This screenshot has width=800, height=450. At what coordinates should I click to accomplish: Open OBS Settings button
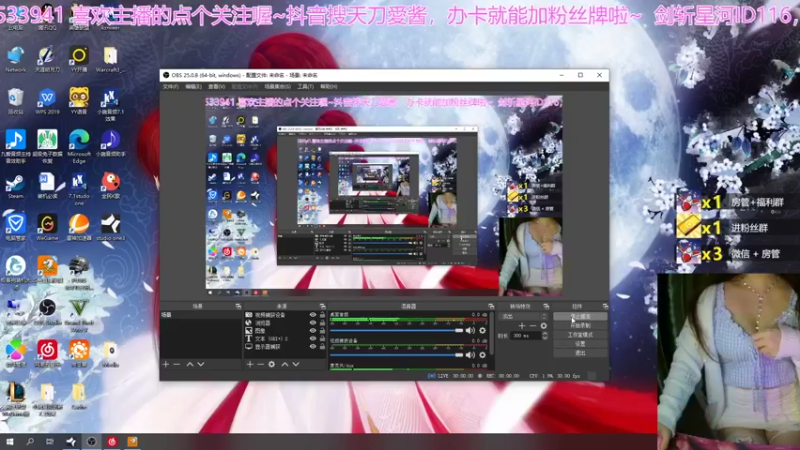click(580, 344)
